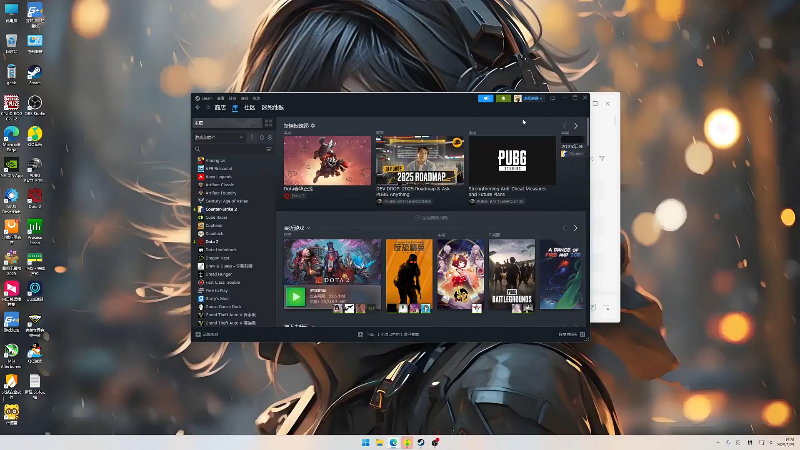Open the DEV DROP 2025 Roadmap headline
Image resolution: width=800 pixels, height=450 pixels.
tap(413, 191)
